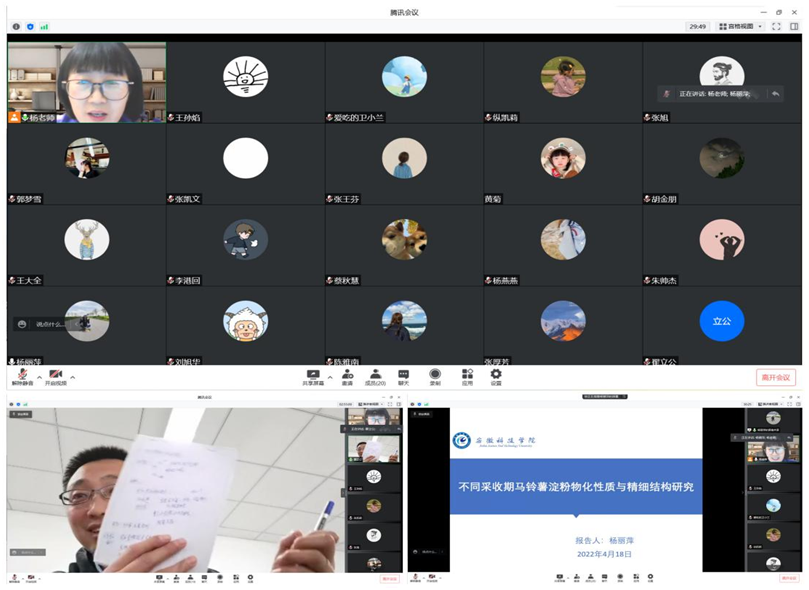The image size is (809, 590).
Task: Click the red leave meeting button
Action: 775,377
